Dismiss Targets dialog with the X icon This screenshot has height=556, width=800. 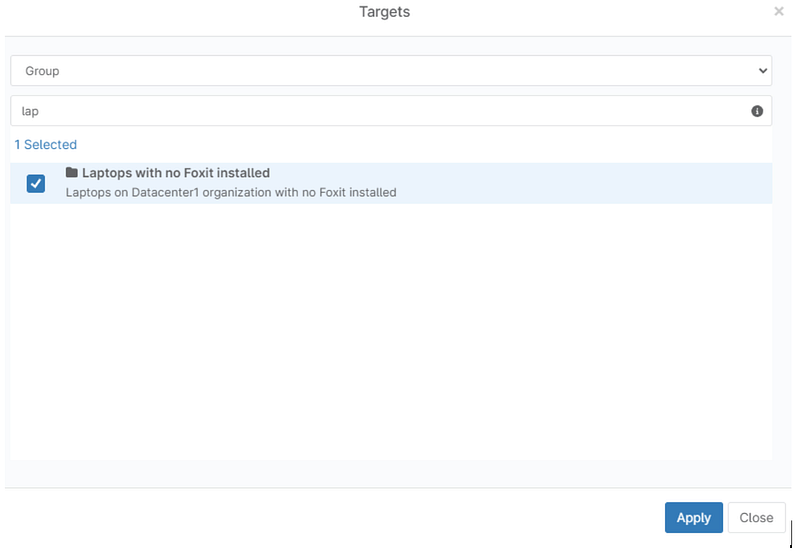(x=779, y=12)
